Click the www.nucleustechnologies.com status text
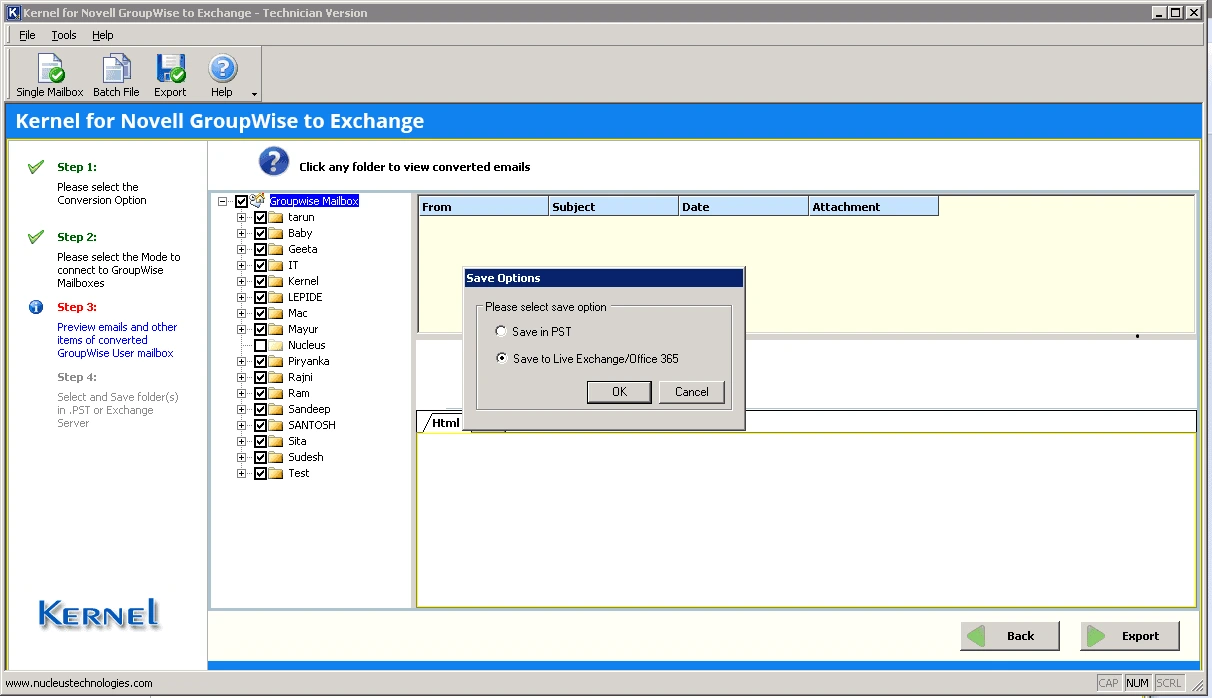The height and width of the screenshot is (698, 1212). tap(80, 684)
